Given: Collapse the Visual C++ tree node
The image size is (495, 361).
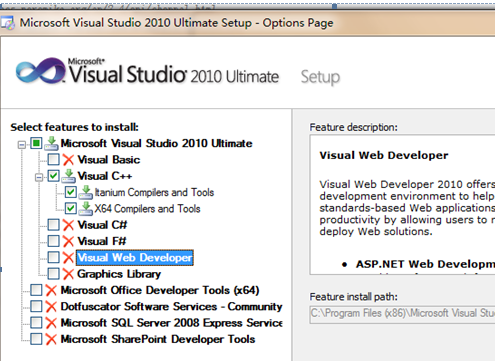Looking at the screenshot, I should click(x=39, y=177).
